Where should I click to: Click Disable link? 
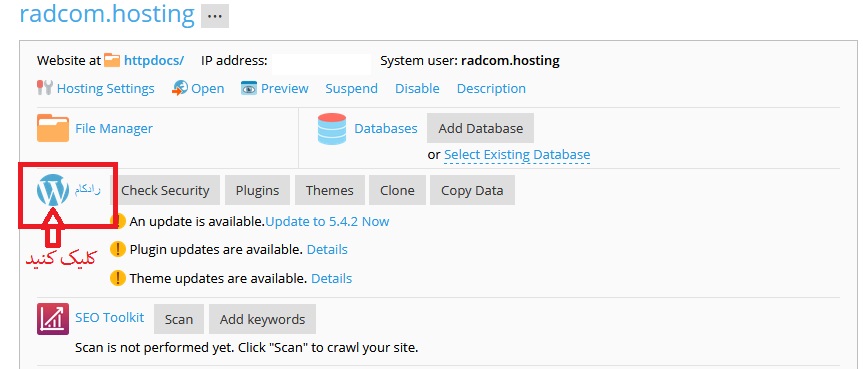(417, 89)
